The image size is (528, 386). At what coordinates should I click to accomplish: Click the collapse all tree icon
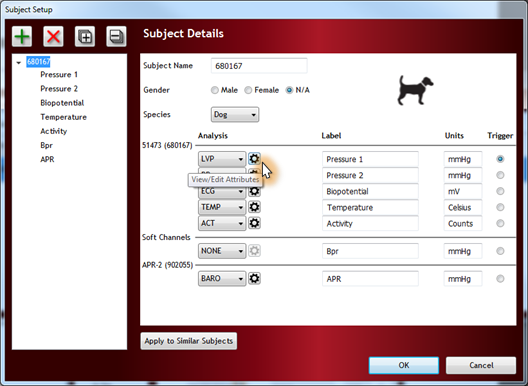point(116,36)
